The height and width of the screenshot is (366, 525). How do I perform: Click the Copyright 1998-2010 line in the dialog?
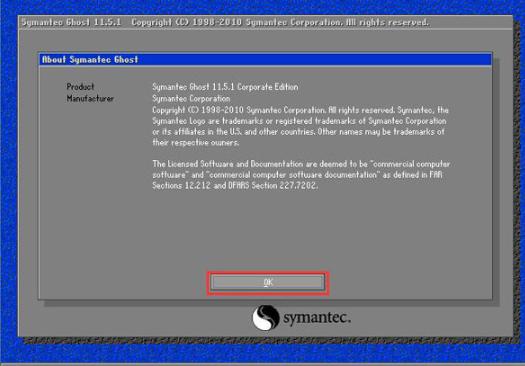point(300,110)
